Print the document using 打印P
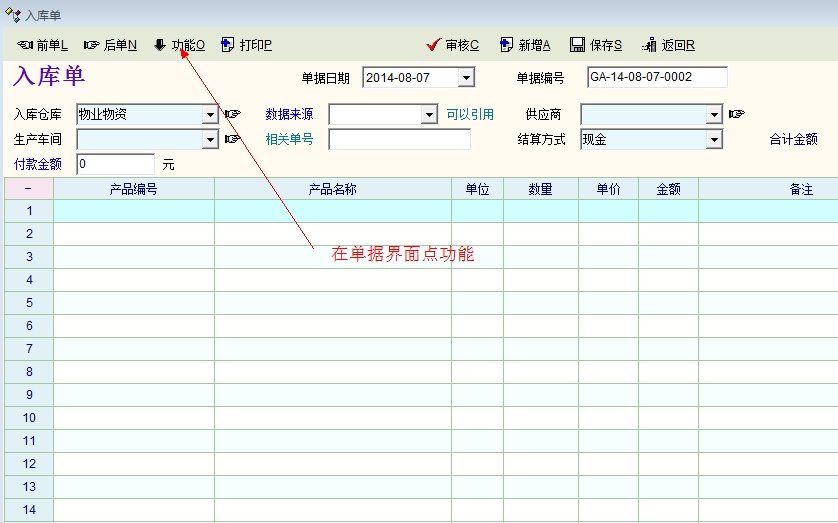The height and width of the screenshot is (523, 838). (246, 45)
